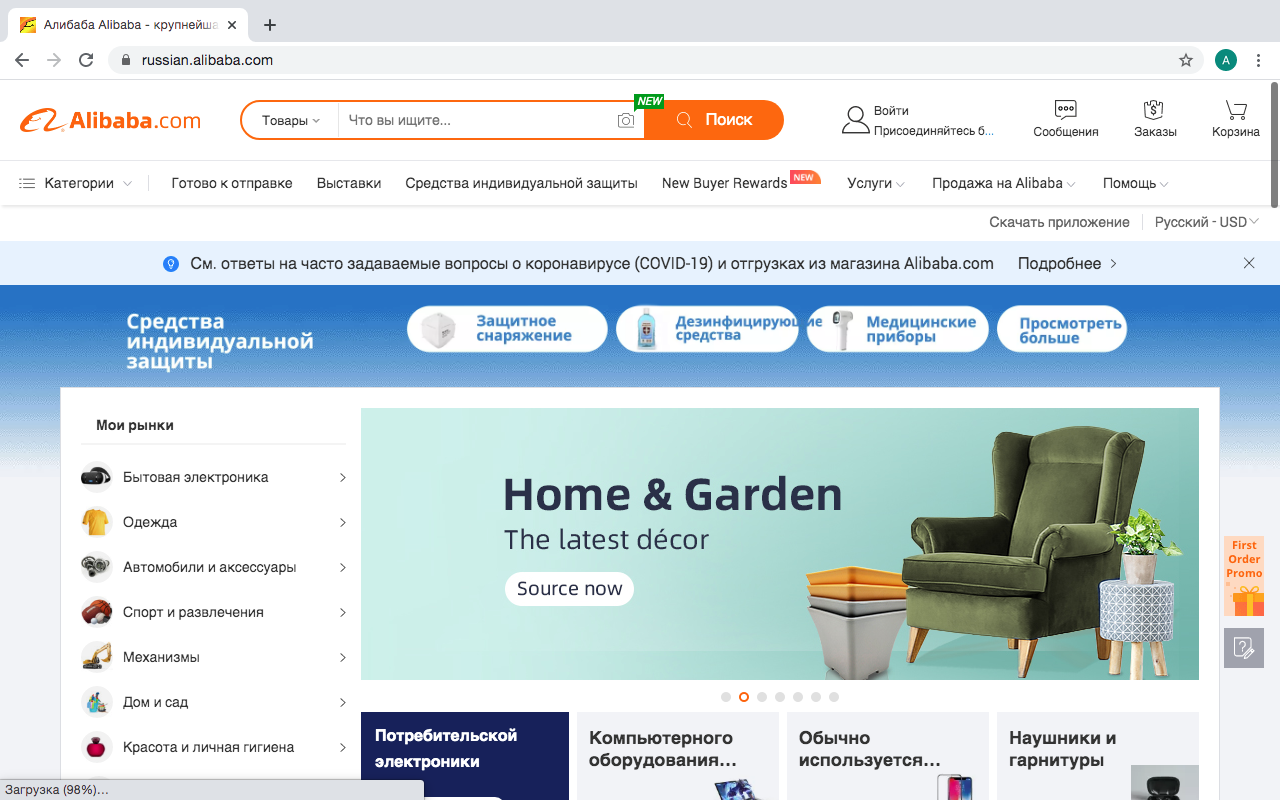
Task: Bookmark this page with the star icon
Action: (1186, 60)
